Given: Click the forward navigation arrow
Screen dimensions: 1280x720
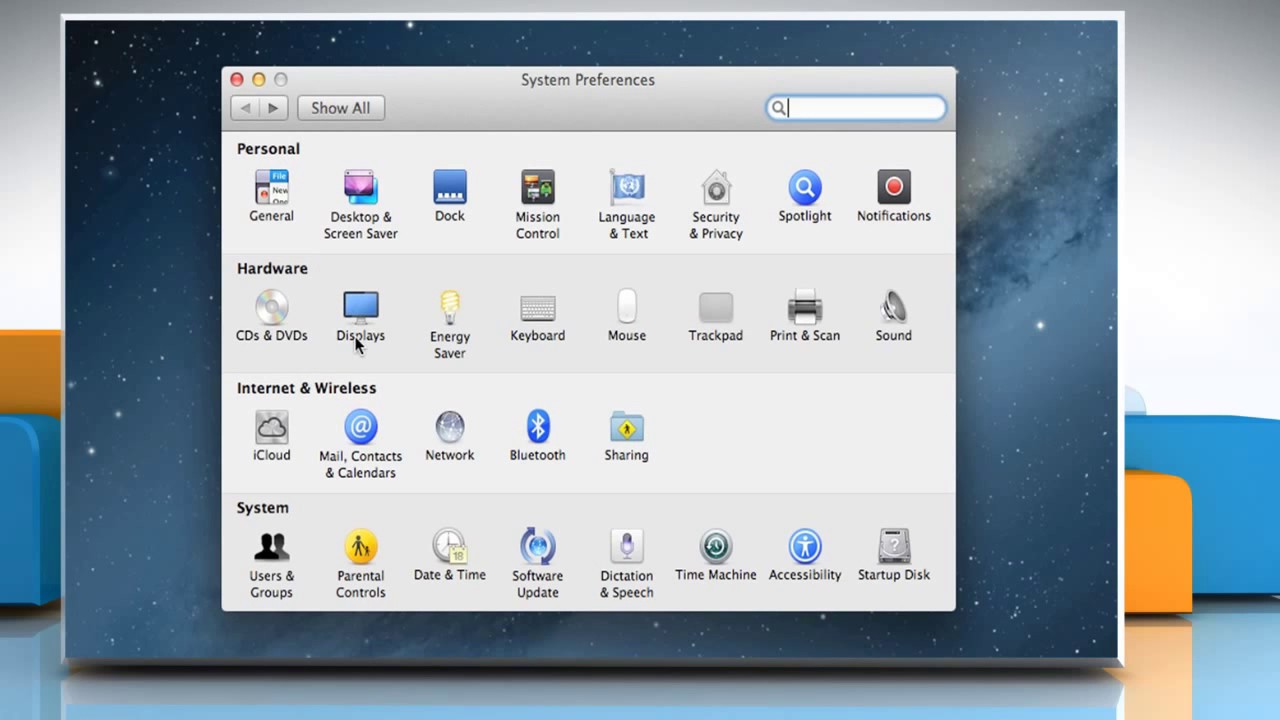Looking at the screenshot, I should 274,108.
